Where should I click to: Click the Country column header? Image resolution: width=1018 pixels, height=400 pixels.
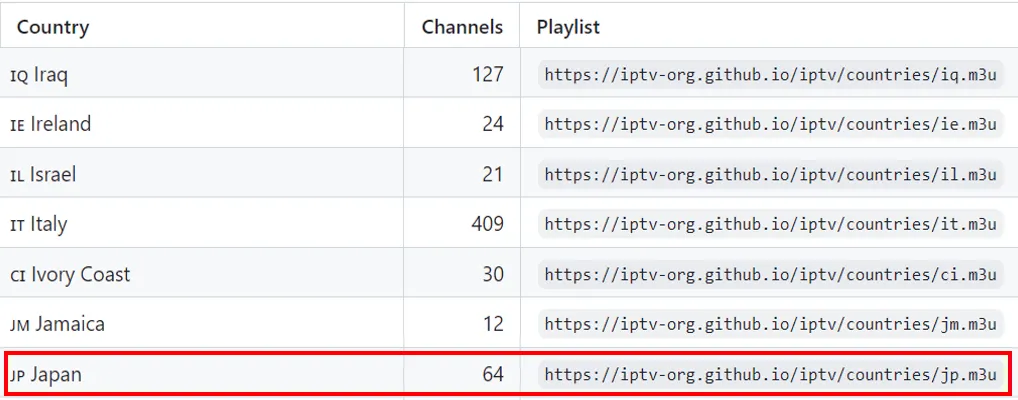pyautogui.click(x=202, y=27)
